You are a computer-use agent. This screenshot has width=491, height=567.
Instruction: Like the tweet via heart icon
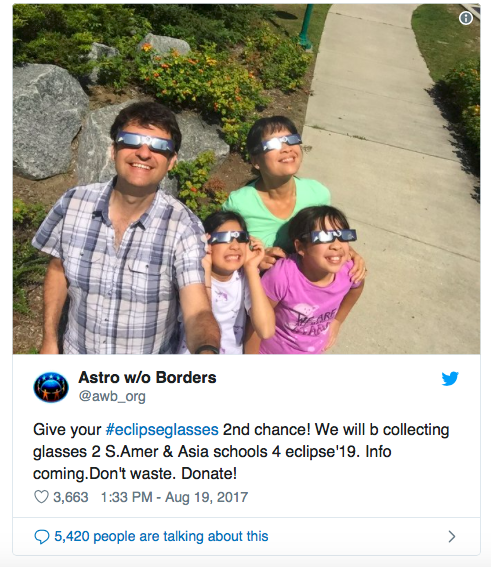coord(41,497)
